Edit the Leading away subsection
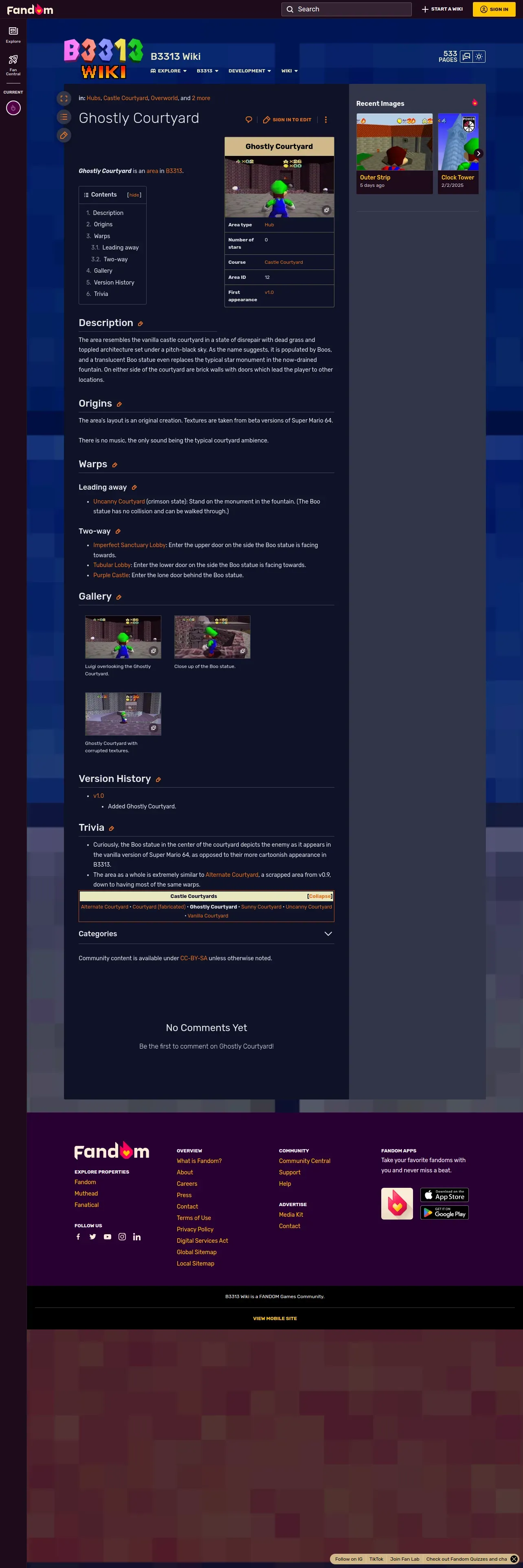Image resolution: width=523 pixels, height=1568 pixels. click(x=134, y=488)
